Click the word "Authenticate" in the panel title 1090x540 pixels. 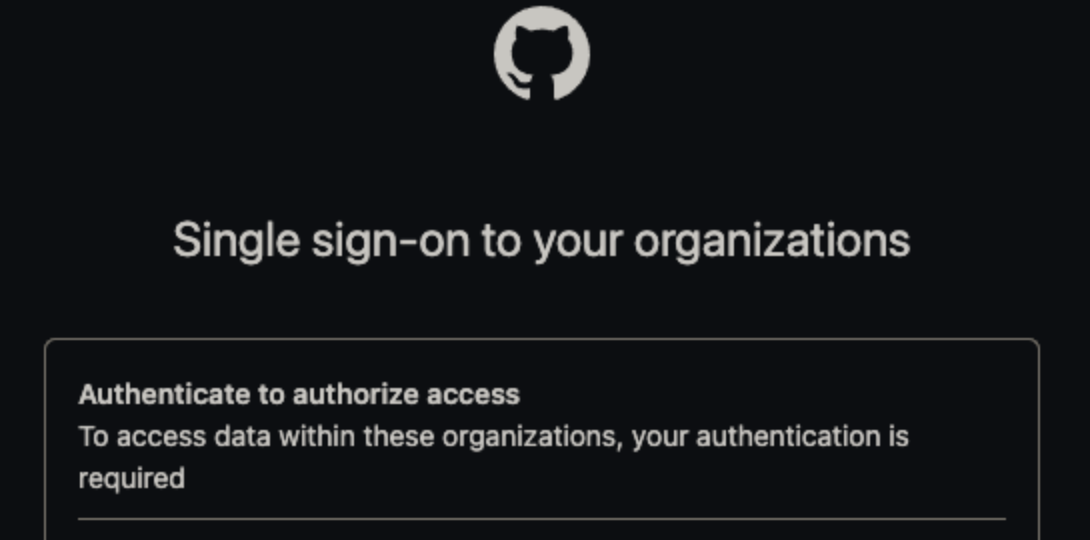tap(164, 394)
